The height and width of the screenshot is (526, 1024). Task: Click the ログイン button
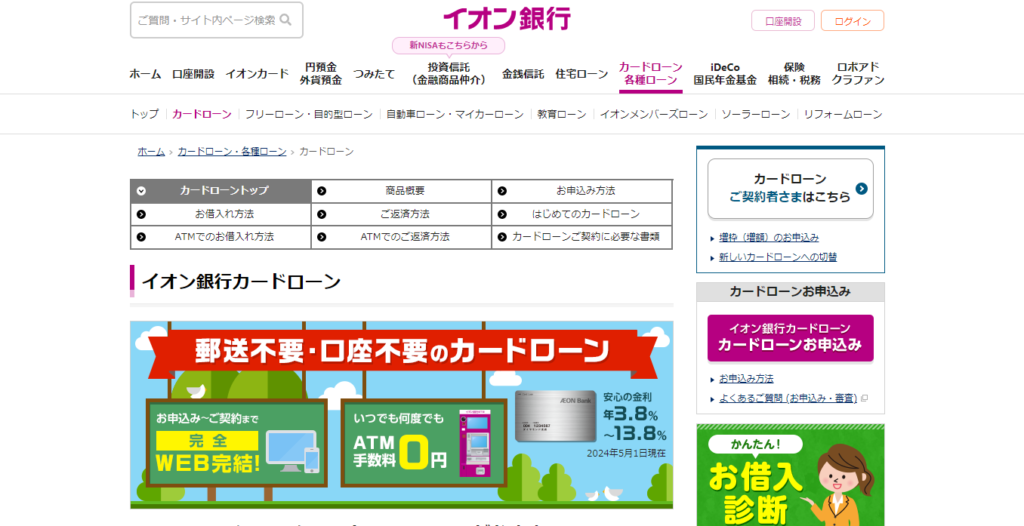pos(852,21)
